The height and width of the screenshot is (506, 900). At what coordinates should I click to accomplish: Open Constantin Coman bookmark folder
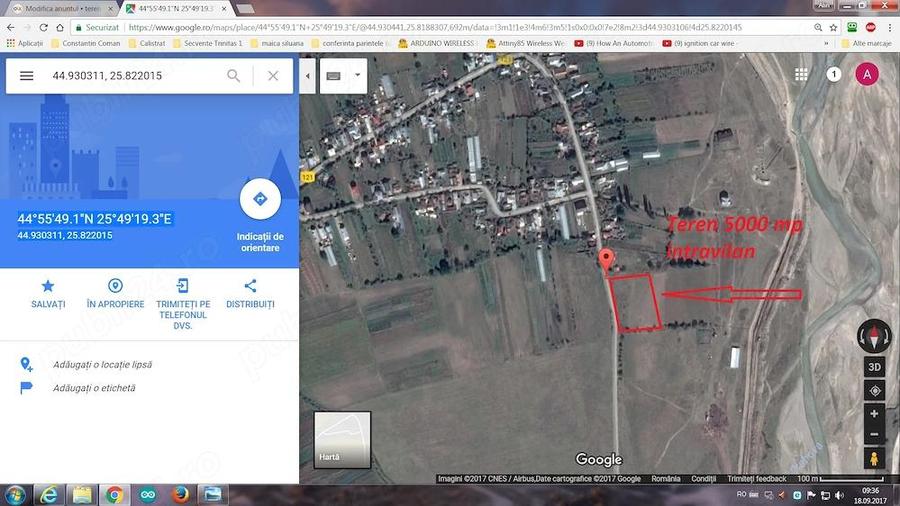pyautogui.click(x=86, y=43)
